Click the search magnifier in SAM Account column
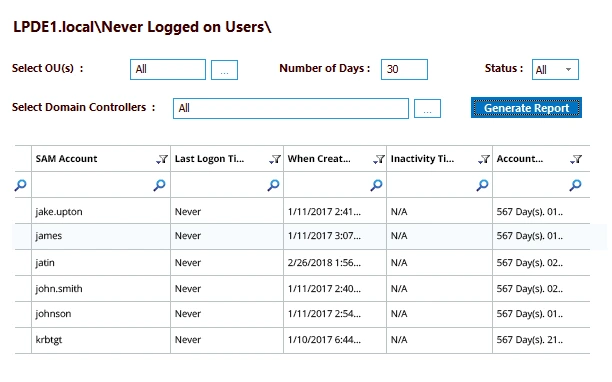 (x=159, y=185)
